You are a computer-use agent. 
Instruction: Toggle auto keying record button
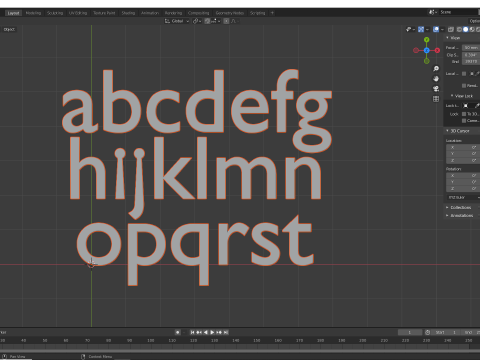pyautogui.click(x=178, y=332)
